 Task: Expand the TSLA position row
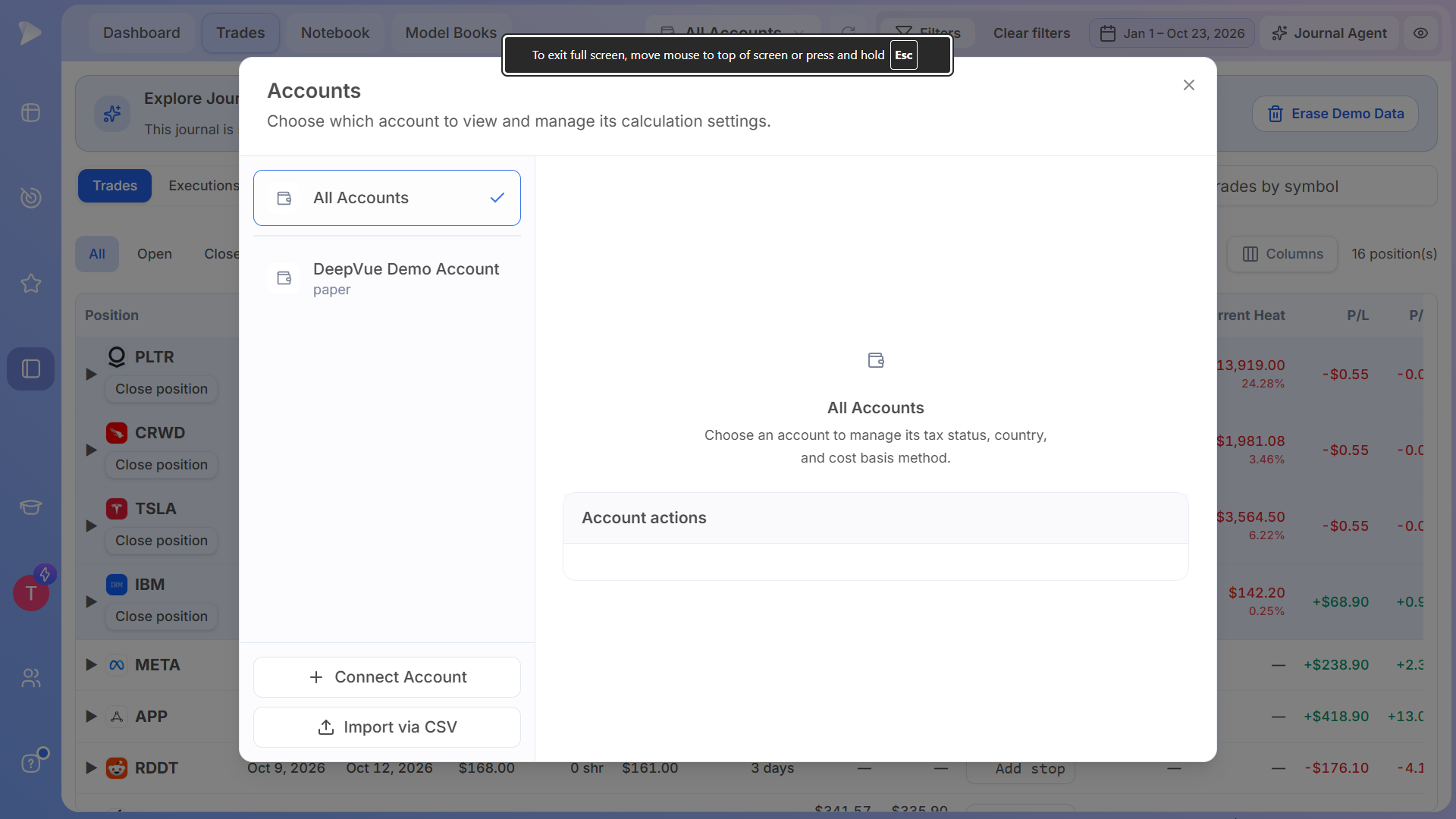pos(91,526)
